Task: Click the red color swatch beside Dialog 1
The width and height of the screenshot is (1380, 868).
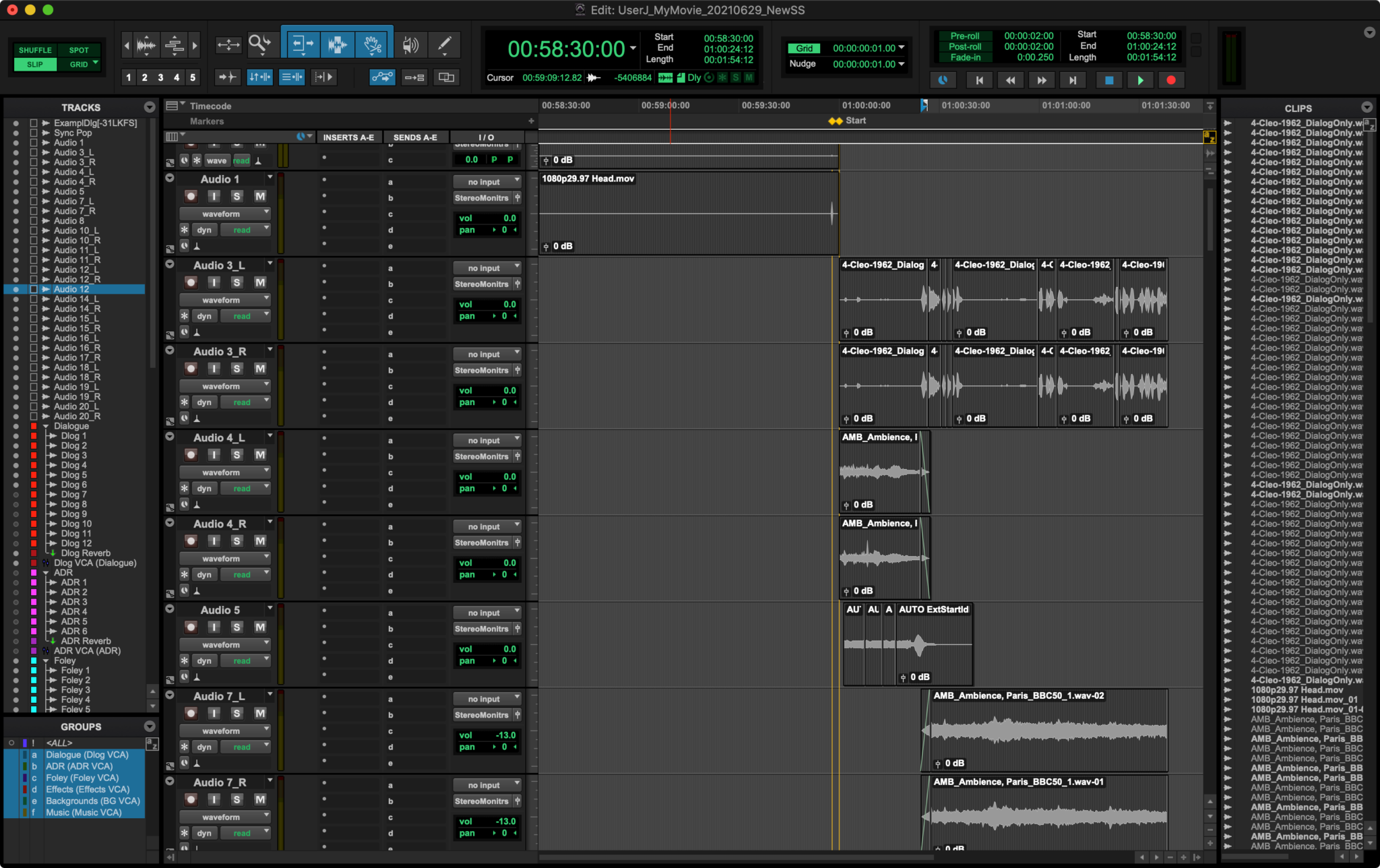Action: tap(32, 435)
